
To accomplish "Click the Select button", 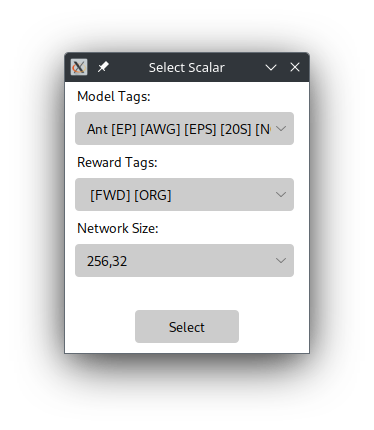I will [x=187, y=327].
